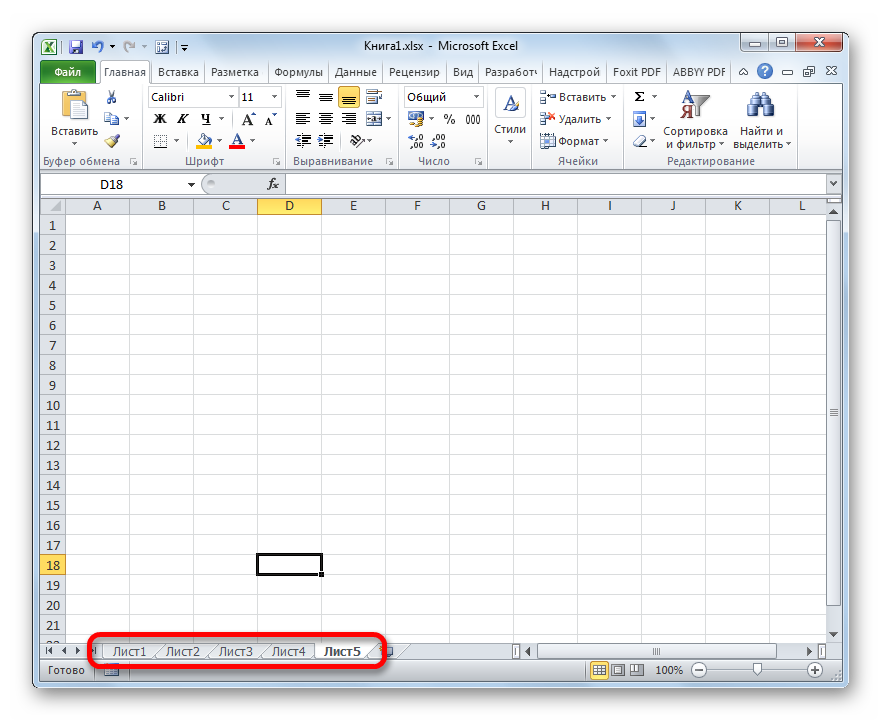The width and height of the screenshot is (882, 721).
Task: Open Excel Help question mark icon
Action: pyautogui.click(x=765, y=72)
